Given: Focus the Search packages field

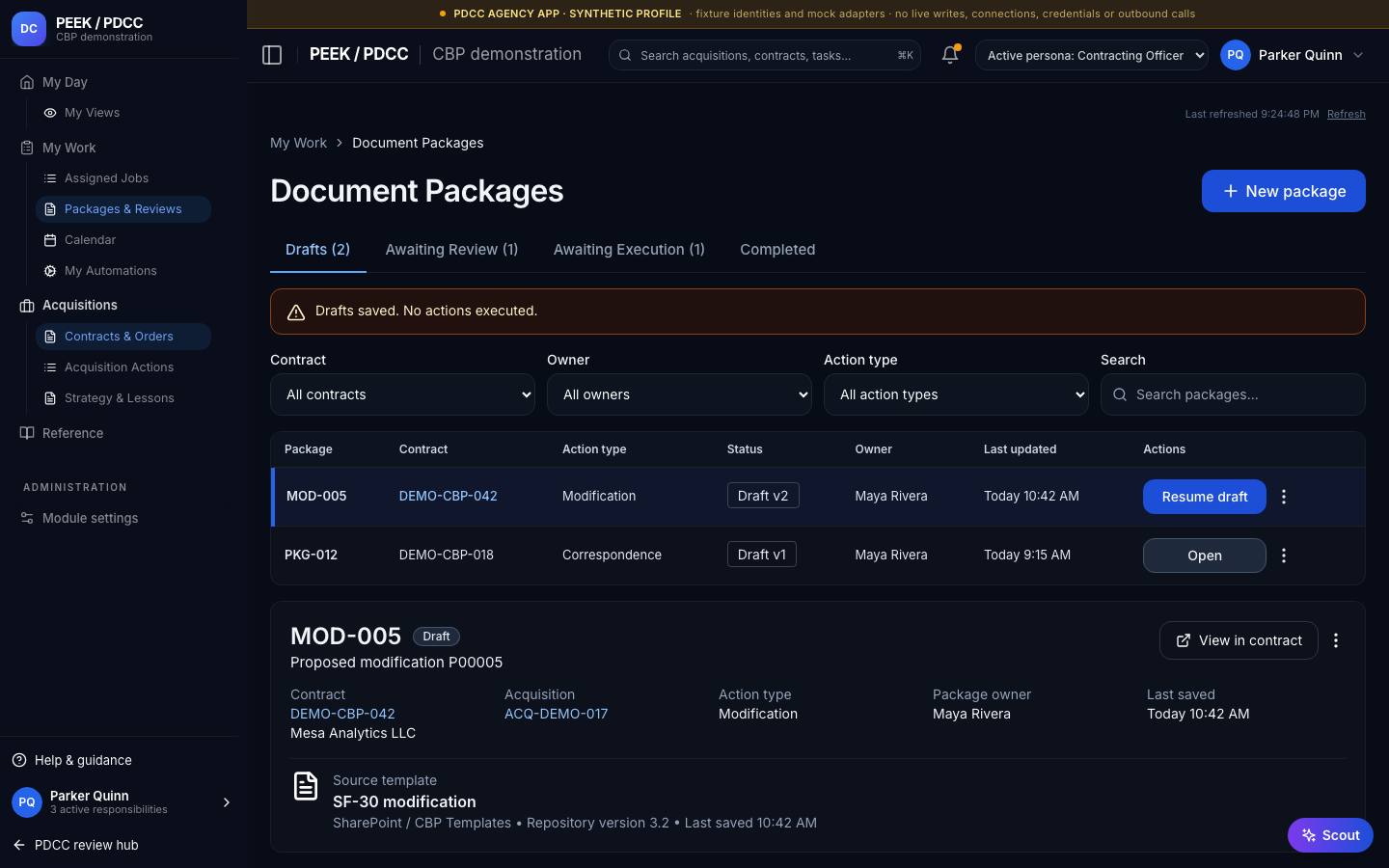Looking at the screenshot, I should [x=1233, y=394].
